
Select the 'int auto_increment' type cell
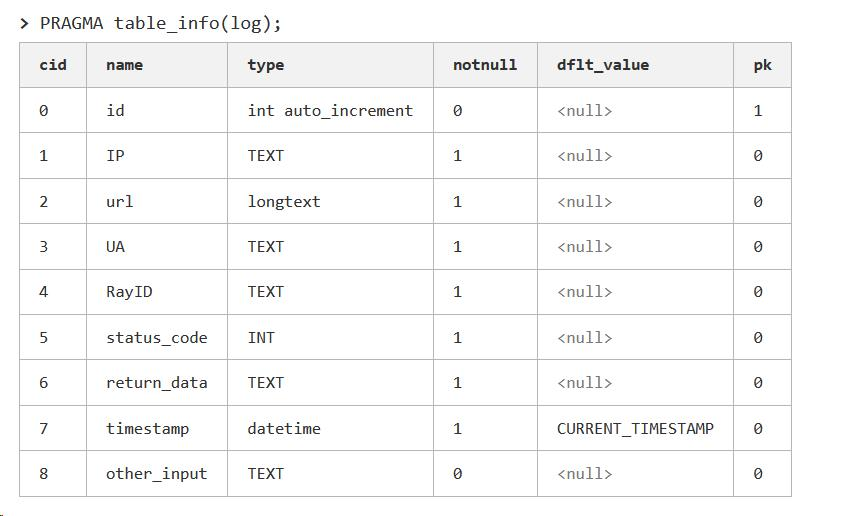(x=330, y=111)
